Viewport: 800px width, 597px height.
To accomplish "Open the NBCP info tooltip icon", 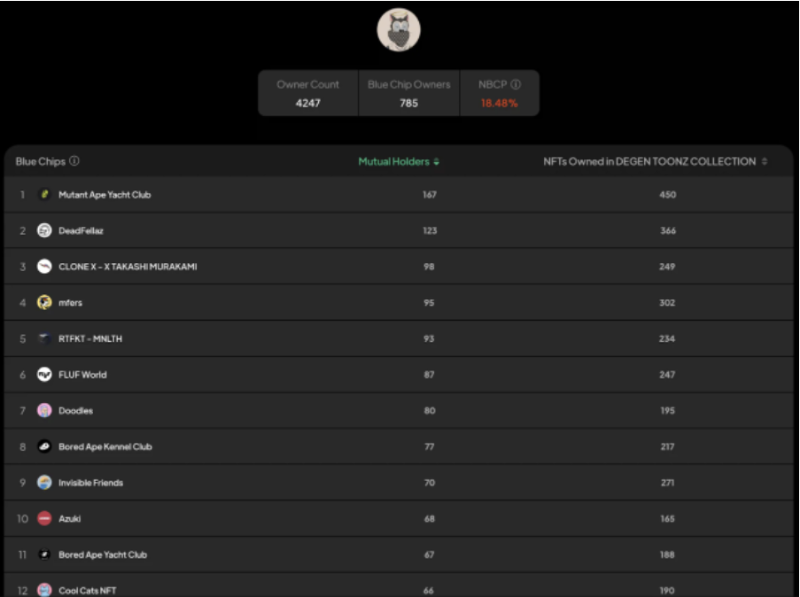I will (x=516, y=84).
